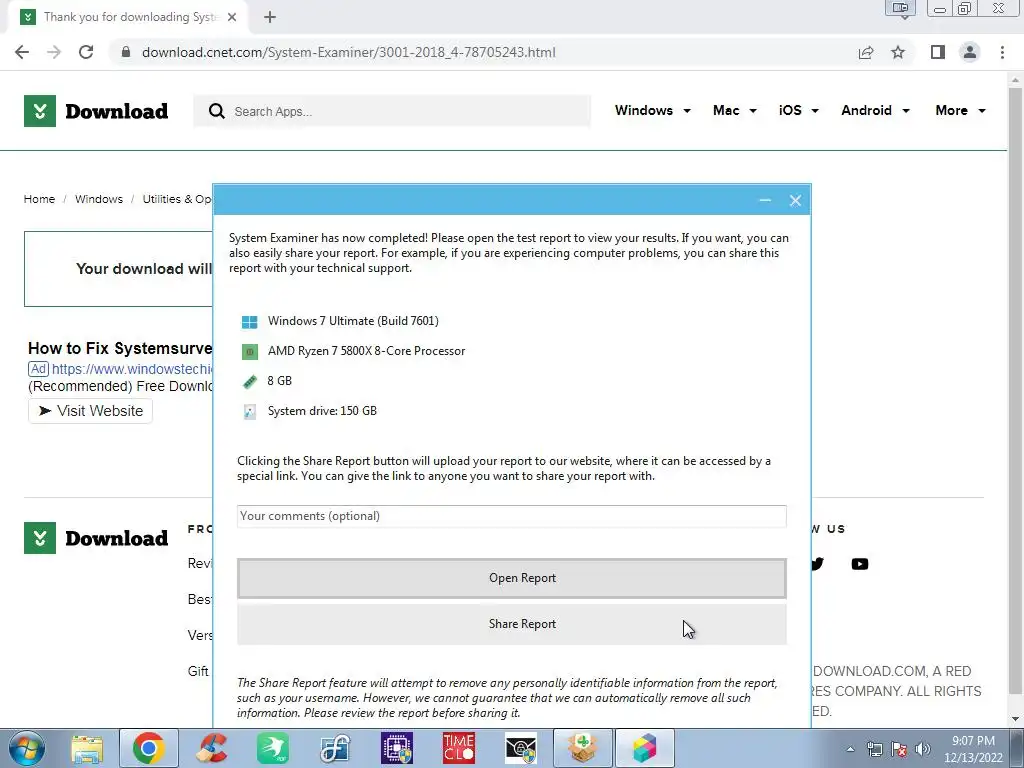
Task: Expand the iOS dropdown menu
Action: [x=799, y=110]
